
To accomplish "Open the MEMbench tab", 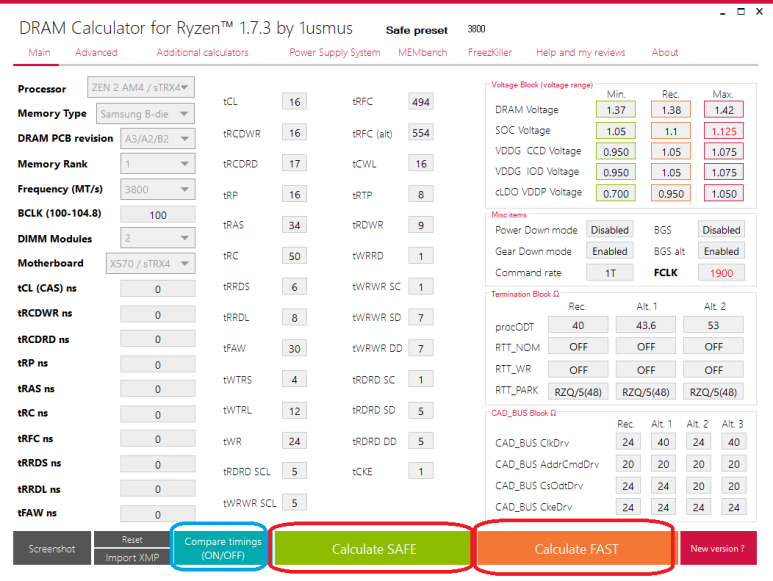I will tap(422, 52).
